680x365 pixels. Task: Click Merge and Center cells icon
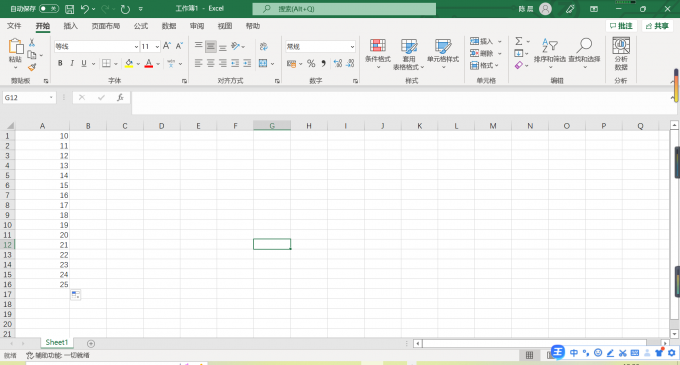coord(263,64)
